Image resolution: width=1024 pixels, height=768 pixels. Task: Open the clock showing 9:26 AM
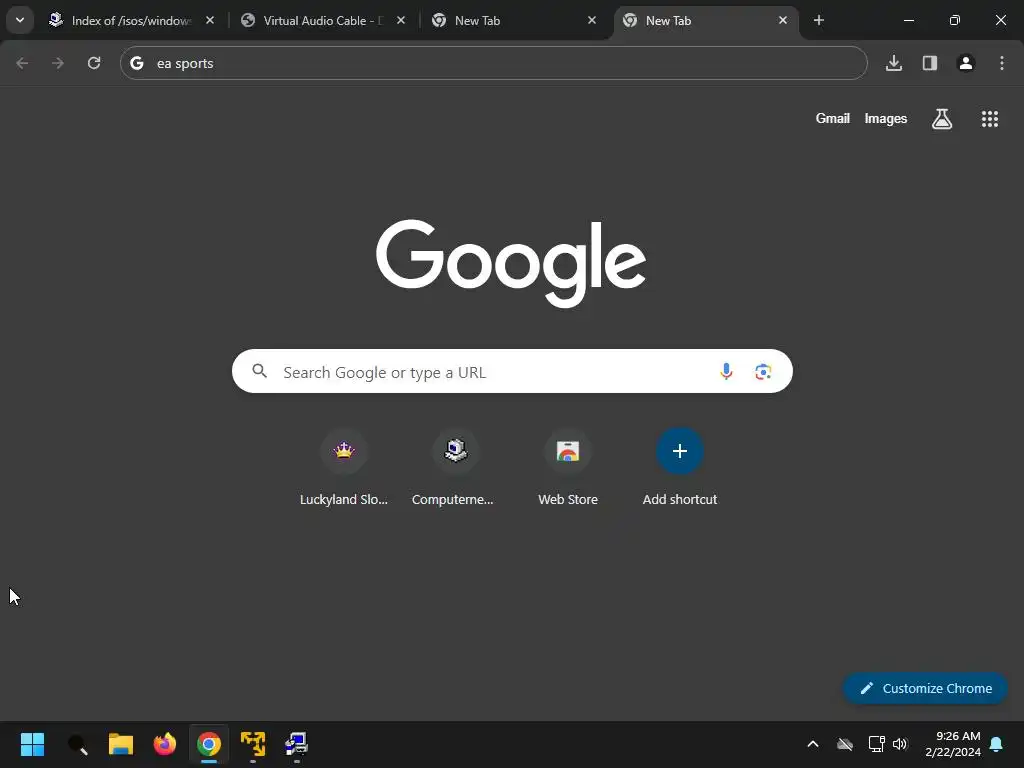click(953, 744)
